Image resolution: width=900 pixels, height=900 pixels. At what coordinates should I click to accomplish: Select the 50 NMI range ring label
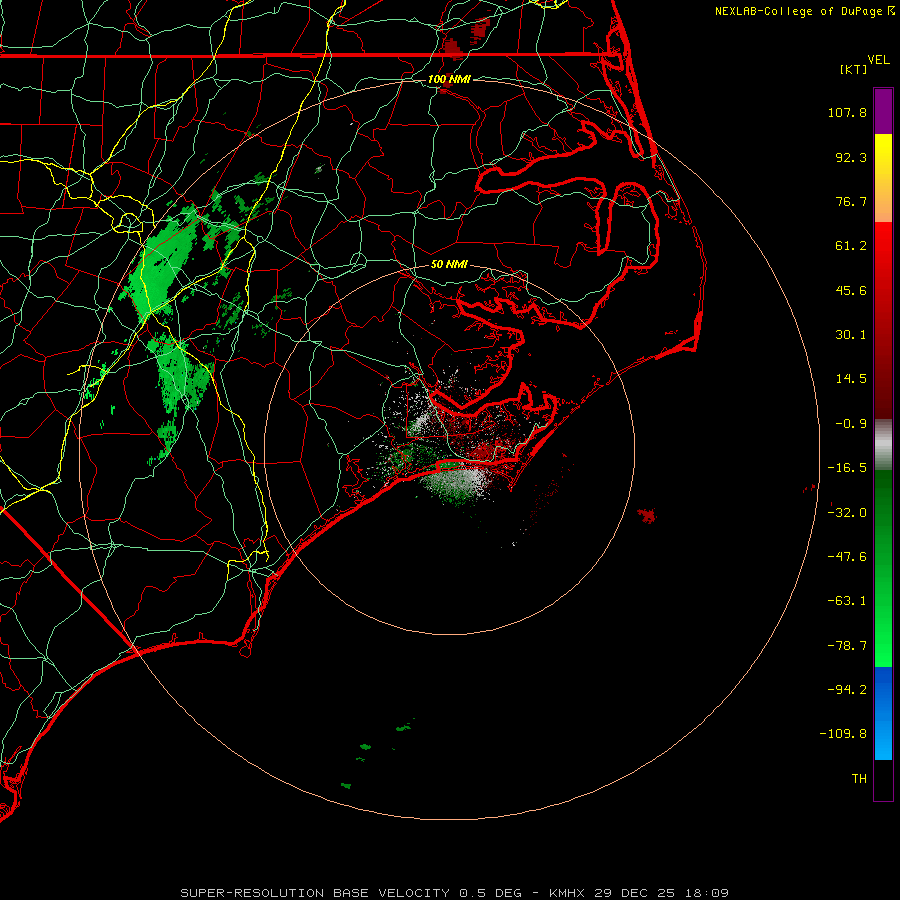click(449, 265)
